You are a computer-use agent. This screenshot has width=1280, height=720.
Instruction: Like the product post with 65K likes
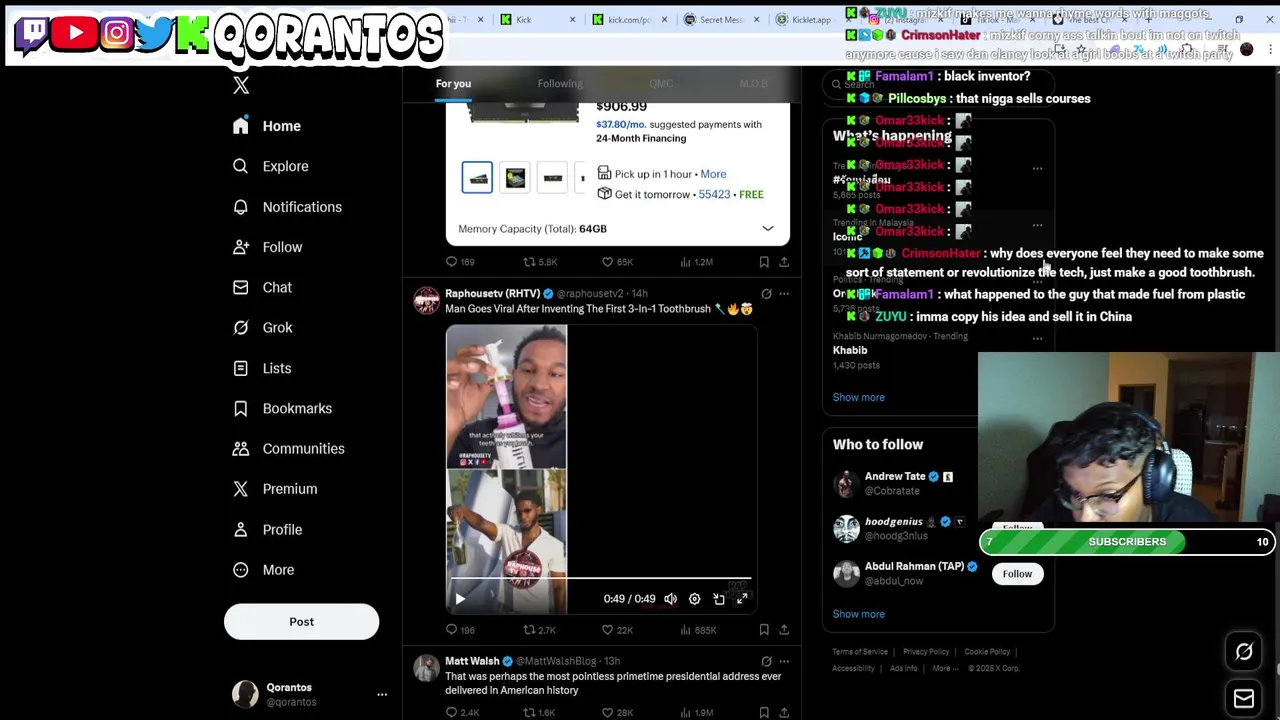pos(617,262)
